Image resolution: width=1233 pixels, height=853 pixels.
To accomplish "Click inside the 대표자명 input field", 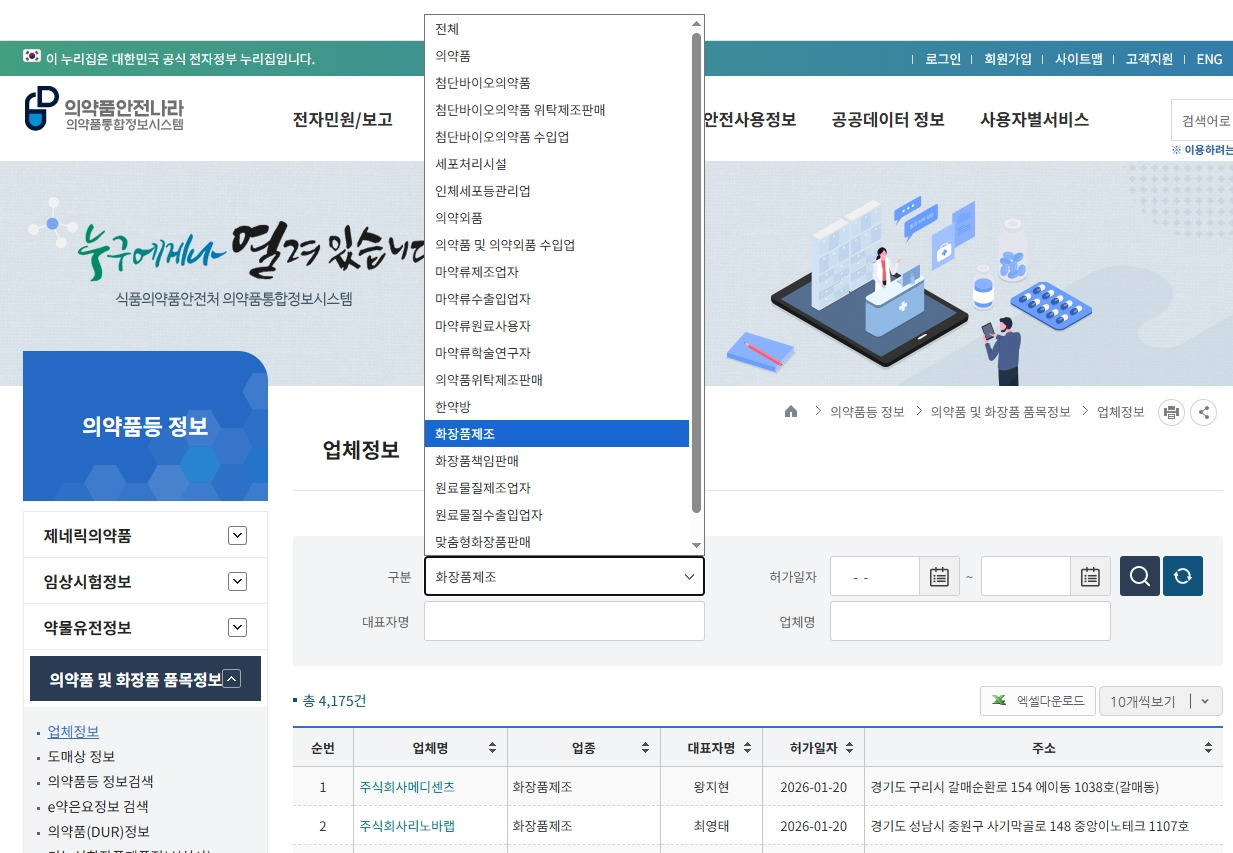I will tap(564, 621).
